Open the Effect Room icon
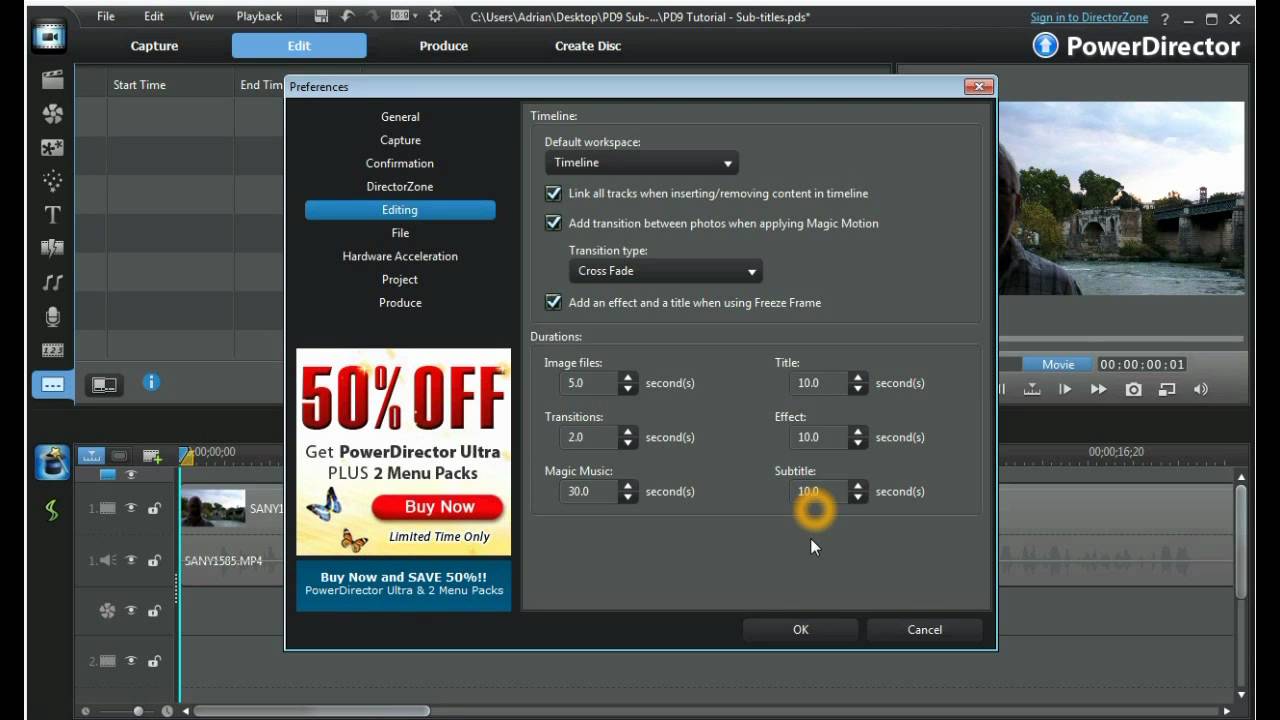This screenshot has height=720, width=1280. click(52, 114)
